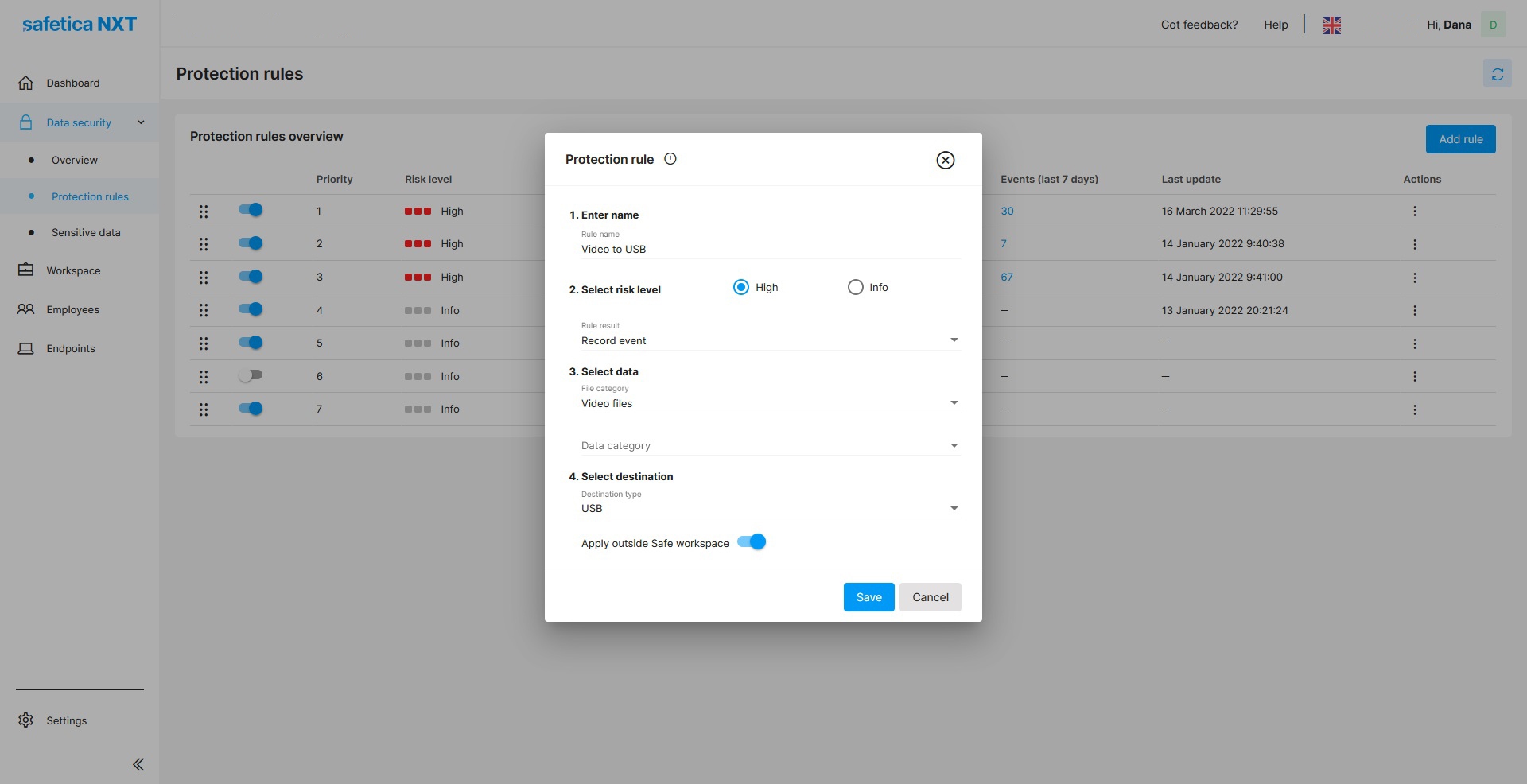Image resolution: width=1527 pixels, height=784 pixels.
Task: Toggle the switch for priority 5 rule
Action: point(251,343)
